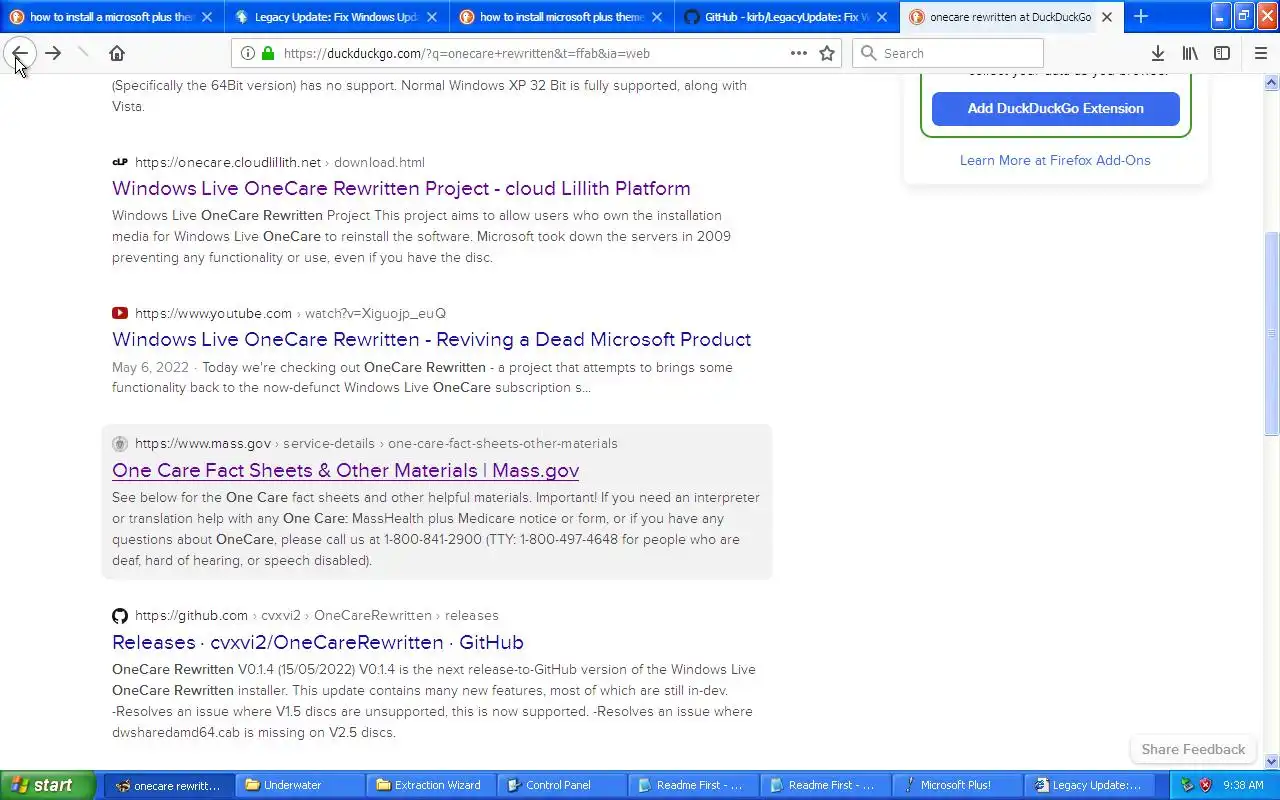Close the GitHub kirb/LegacyUpdate tab
This screenshot has height=800, width=1280.
(882, 17)
